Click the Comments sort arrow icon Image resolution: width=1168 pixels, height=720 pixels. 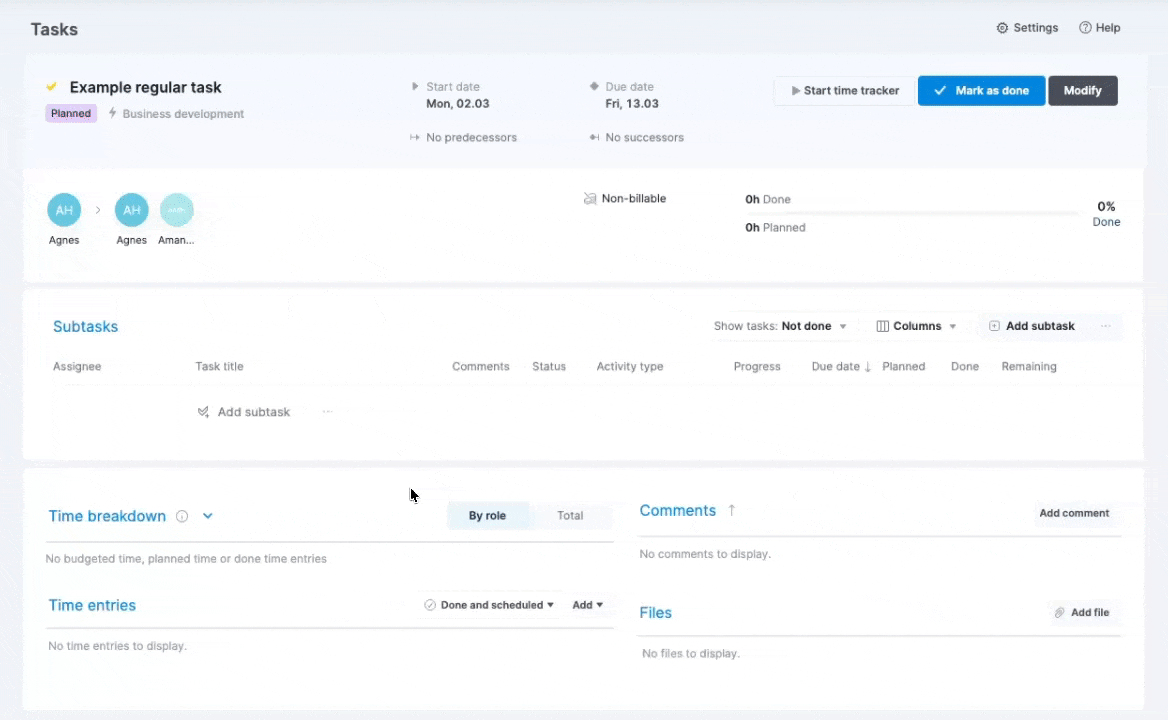coord(731,510)
